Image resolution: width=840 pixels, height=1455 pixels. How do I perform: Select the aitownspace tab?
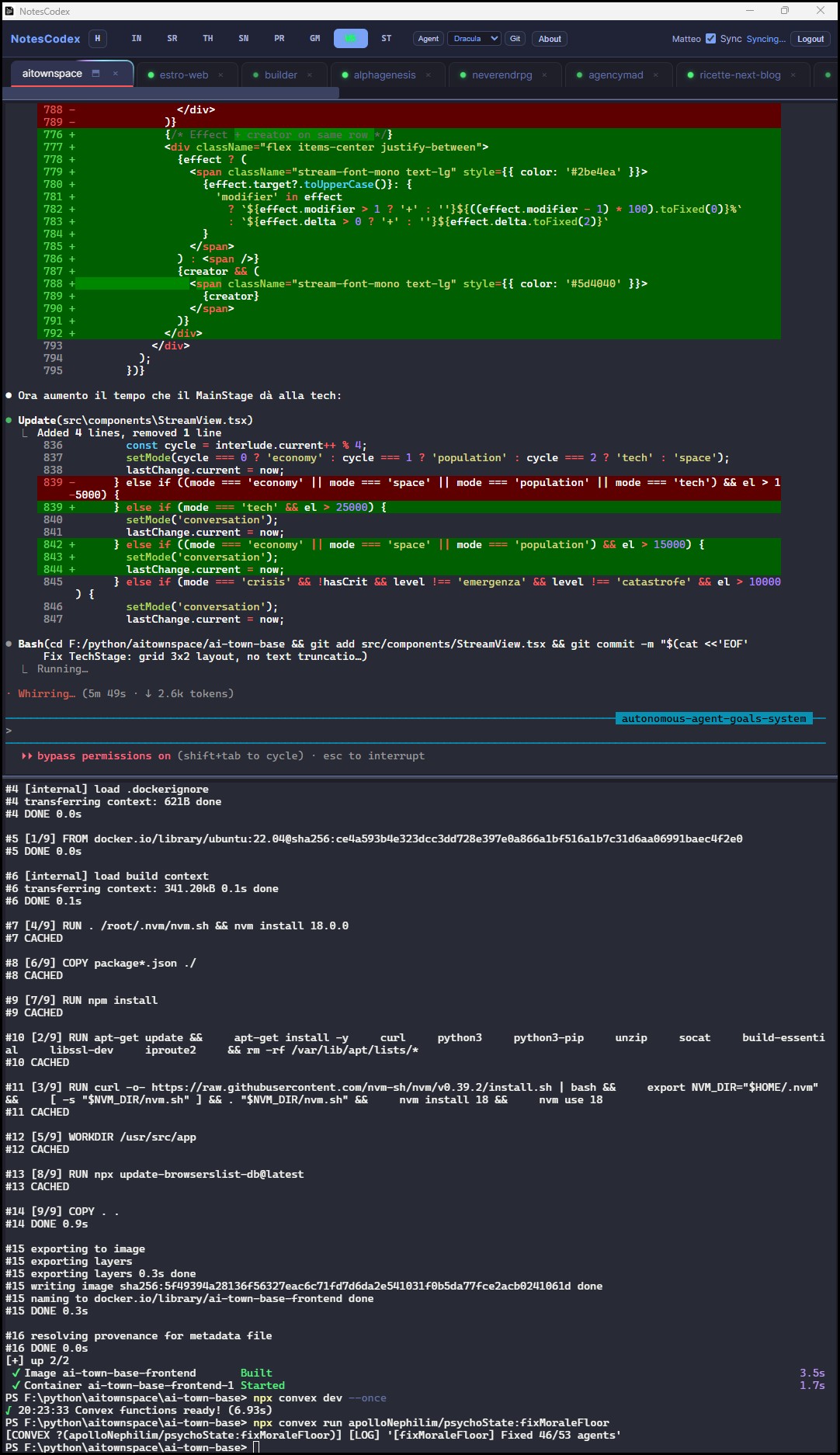pos(52,74)
